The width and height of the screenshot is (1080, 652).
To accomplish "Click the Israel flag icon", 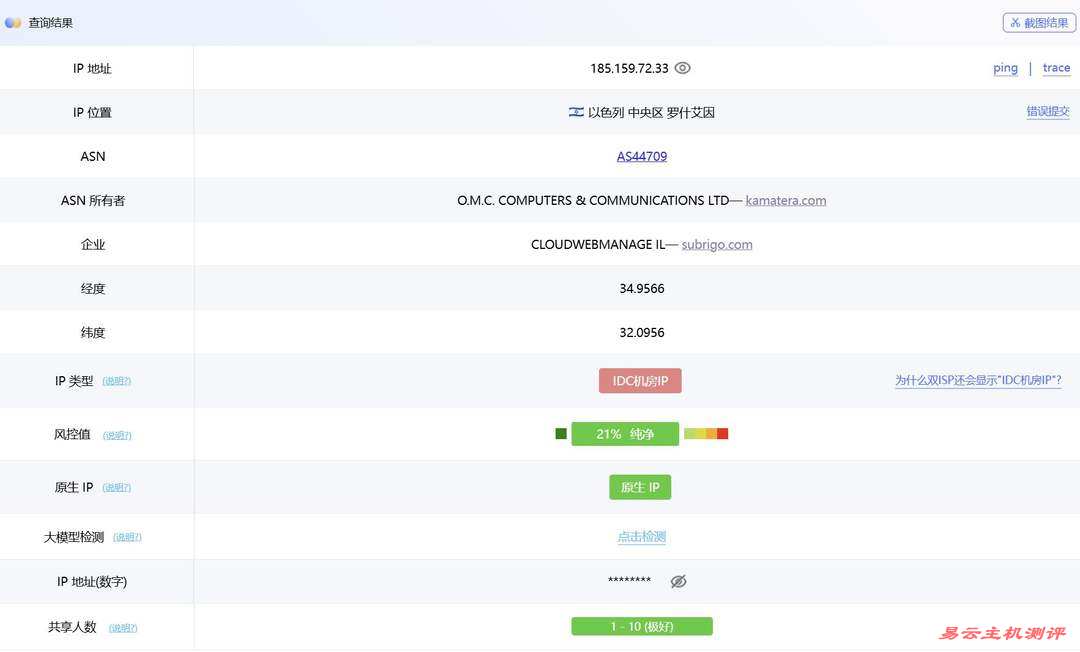I will [576, 112].
